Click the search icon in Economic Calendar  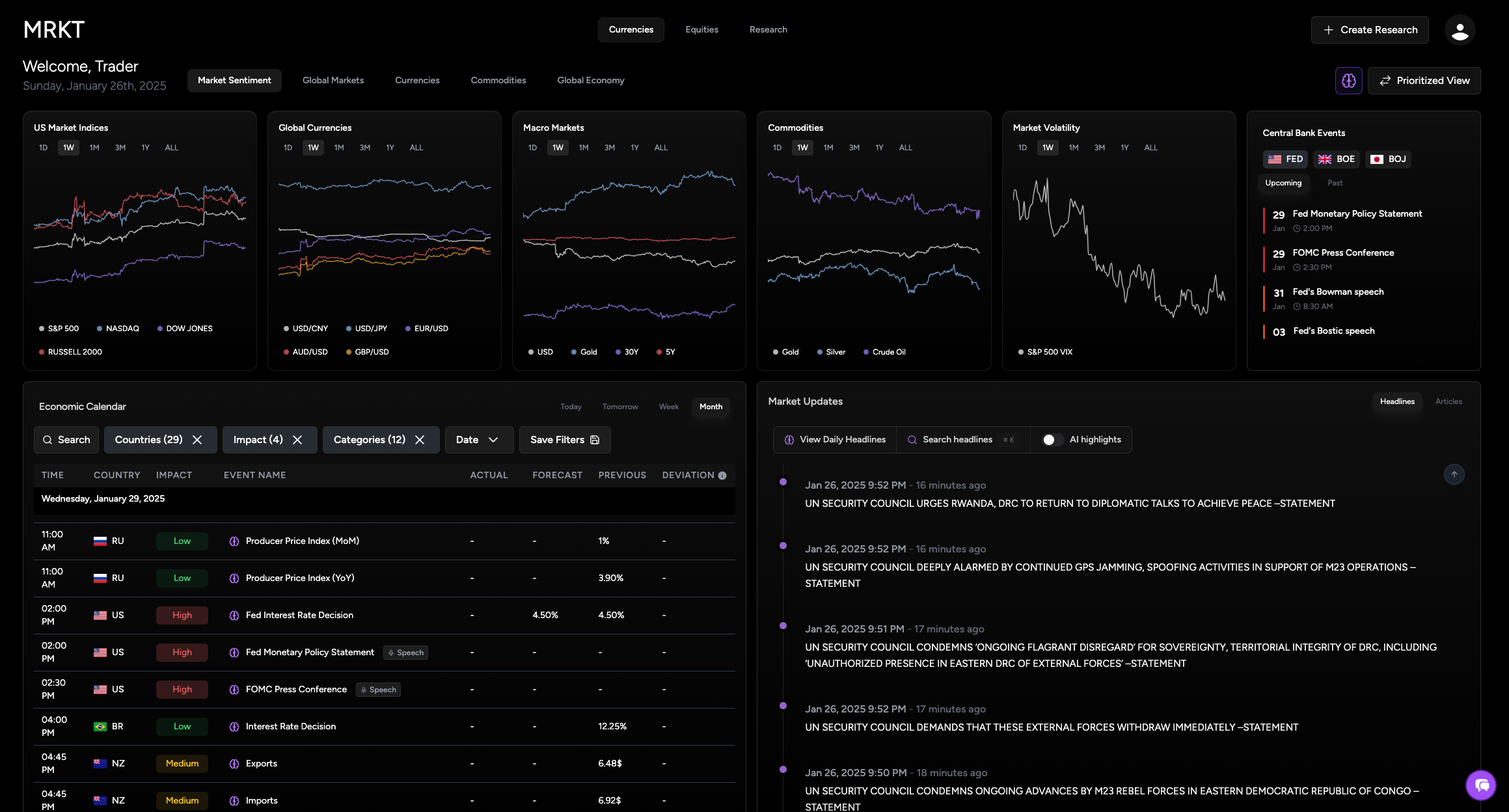pyautogui.click(x=48, y=440)
